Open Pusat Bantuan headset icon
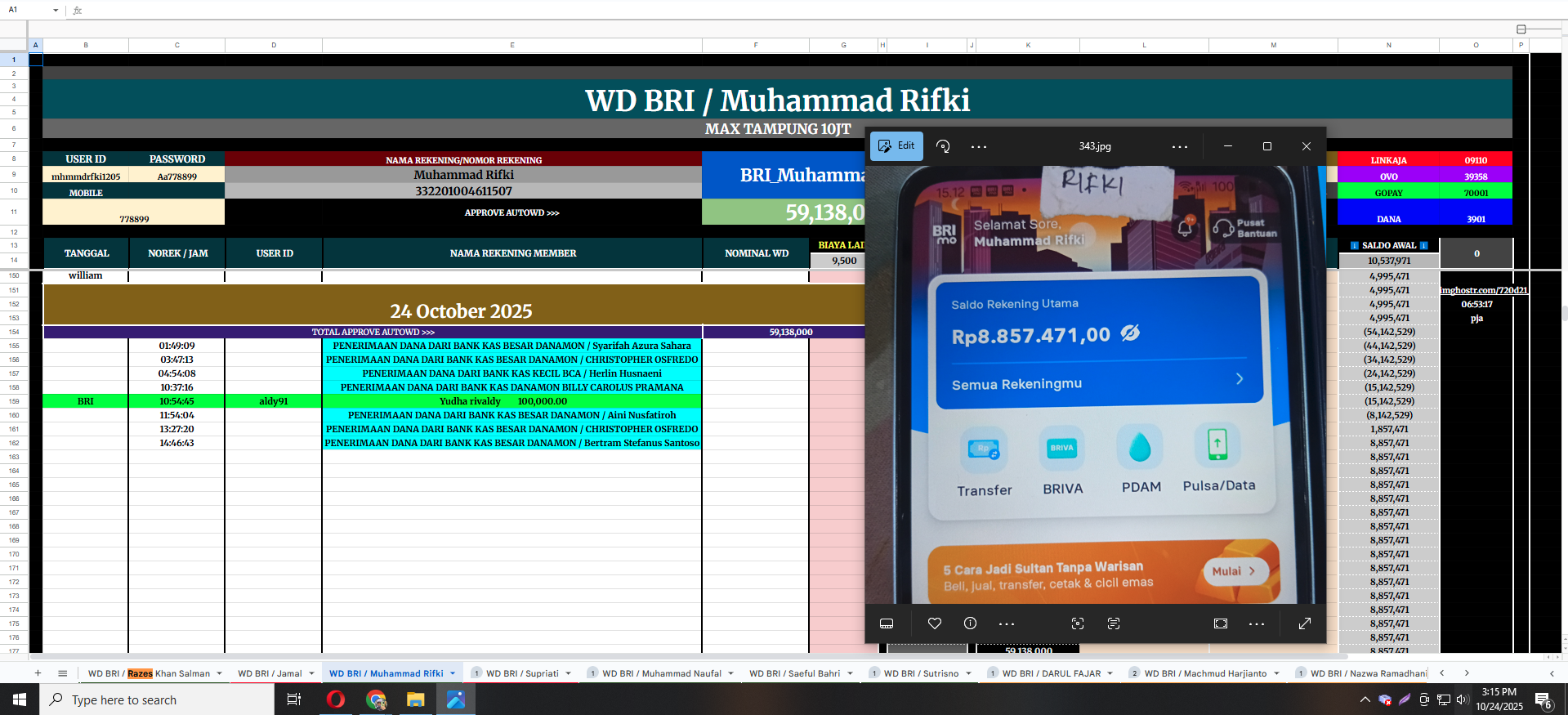This screenshot has height=715, width=1568. (x=1223, y=228)
